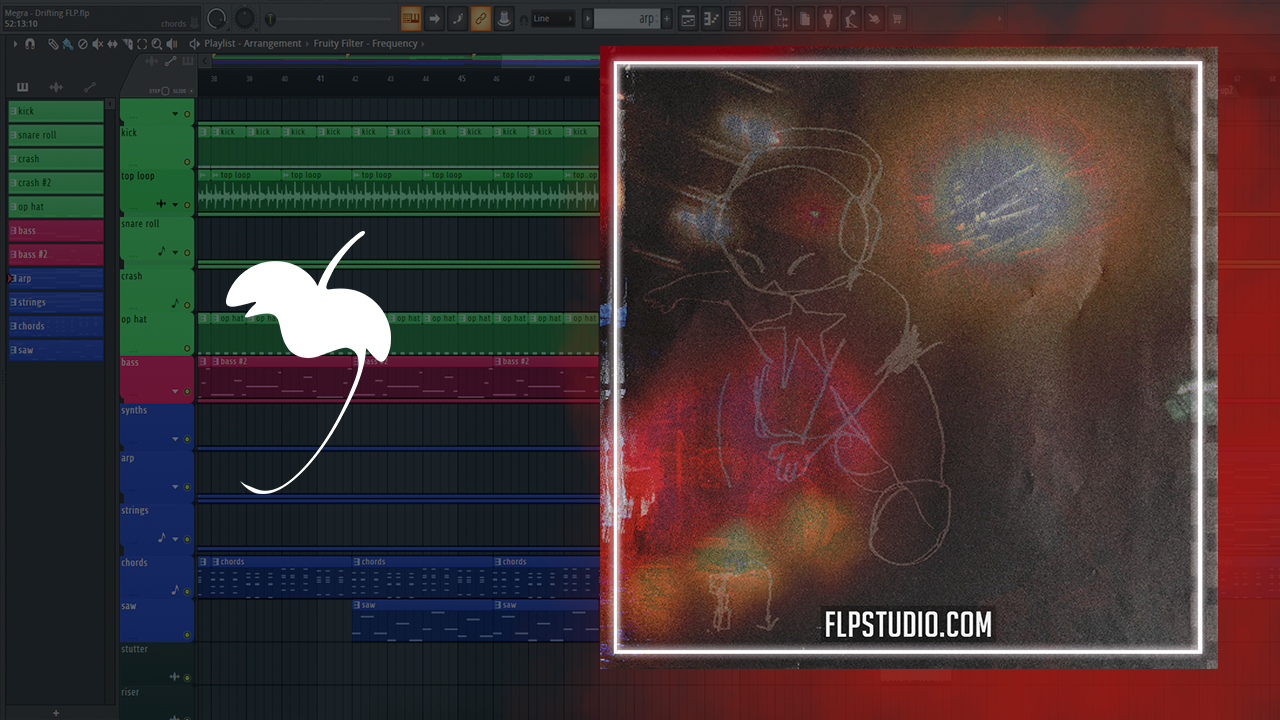Viewport: 1280px width, 720px height.
Task: Toggle the link-to-controller chain button
Action: (x=481, y=18)
